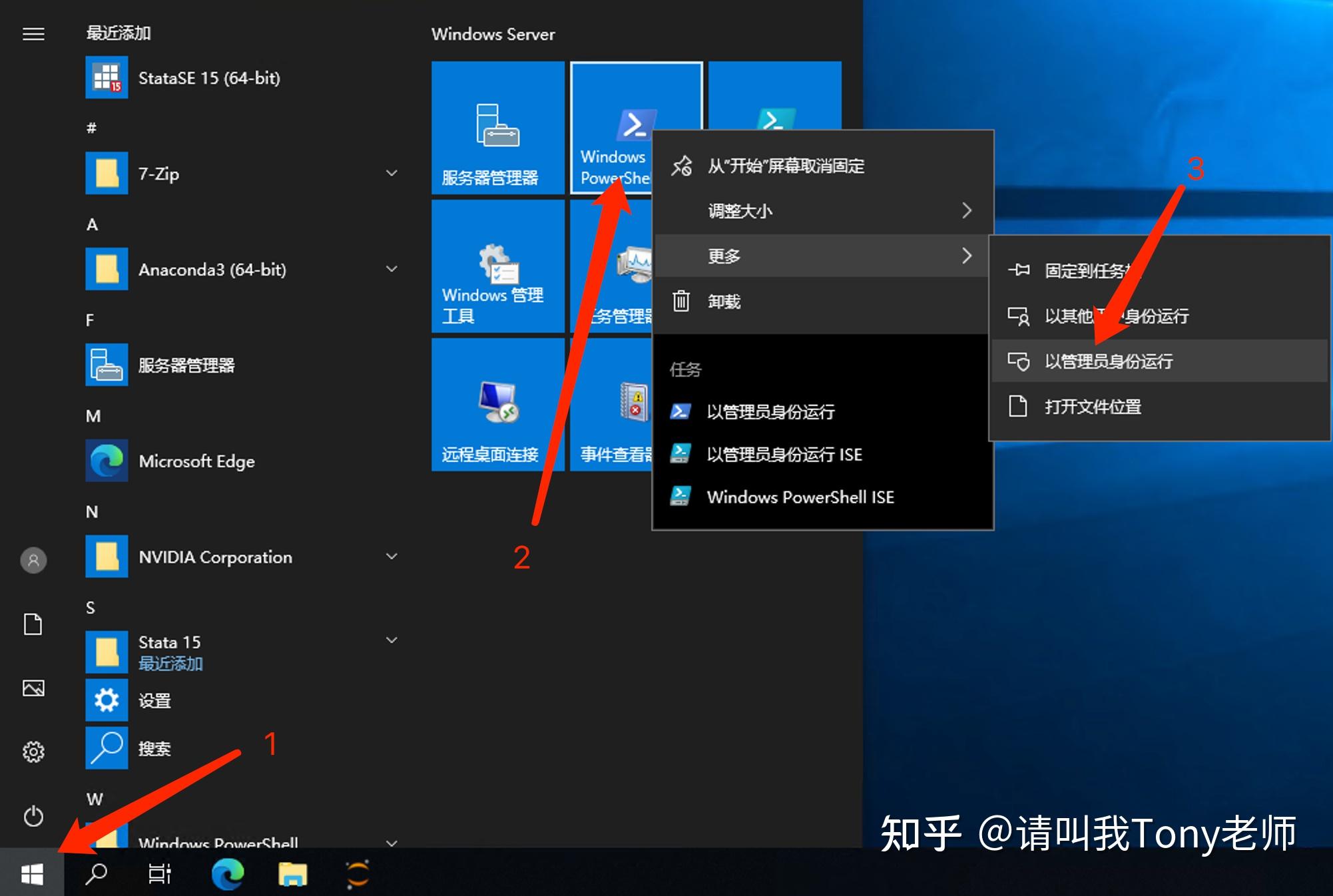Click the taskbar search magnifier
1333x896 pixels.
coord(97,873)
